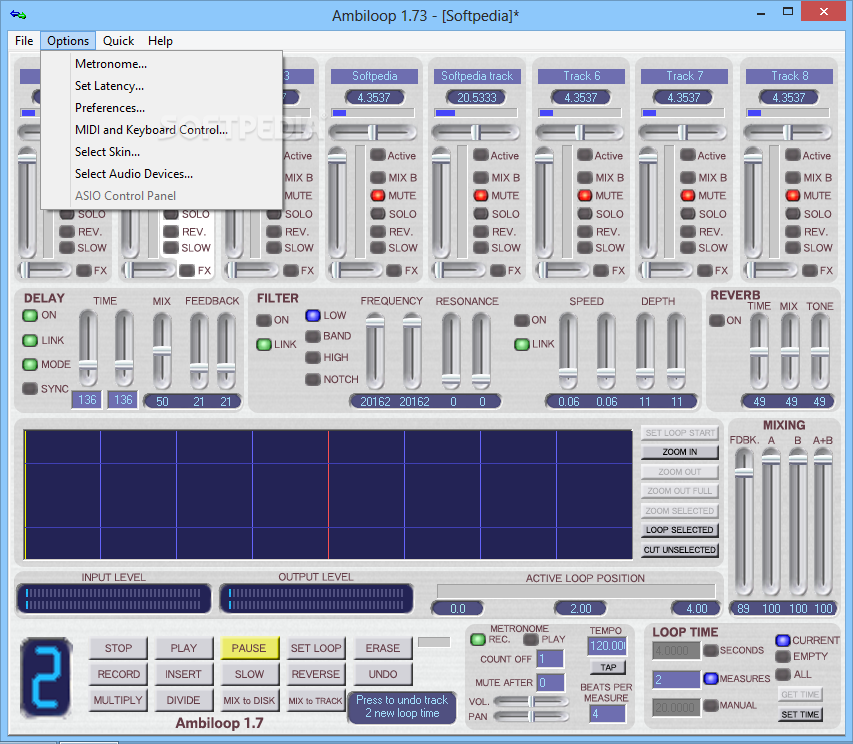Screen dimensions: 853x744
Task: Open the Quick menu
Action: click(118, 41)
